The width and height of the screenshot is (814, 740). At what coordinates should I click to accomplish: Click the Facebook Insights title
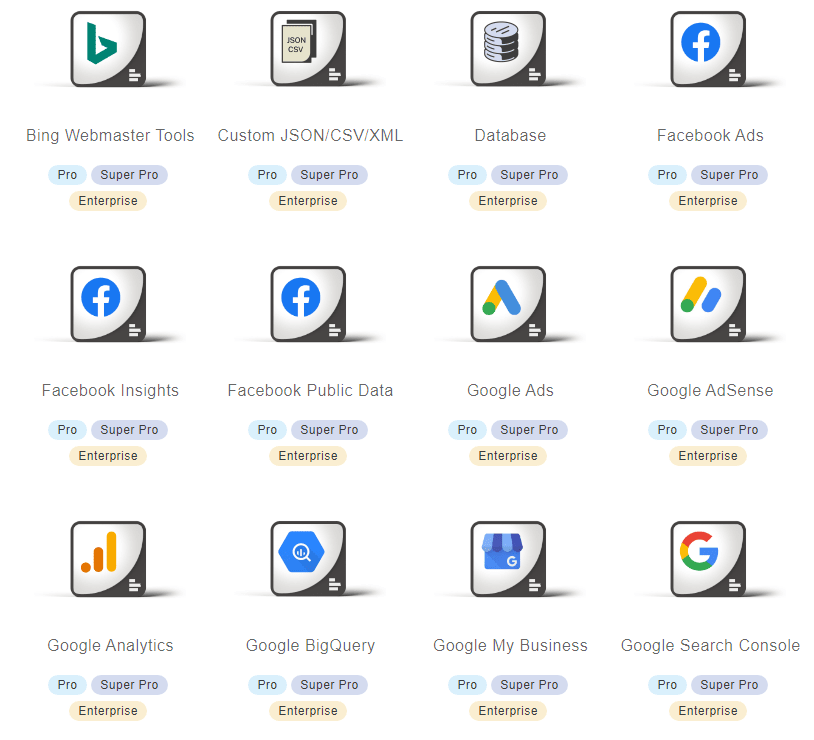[110, 391]
